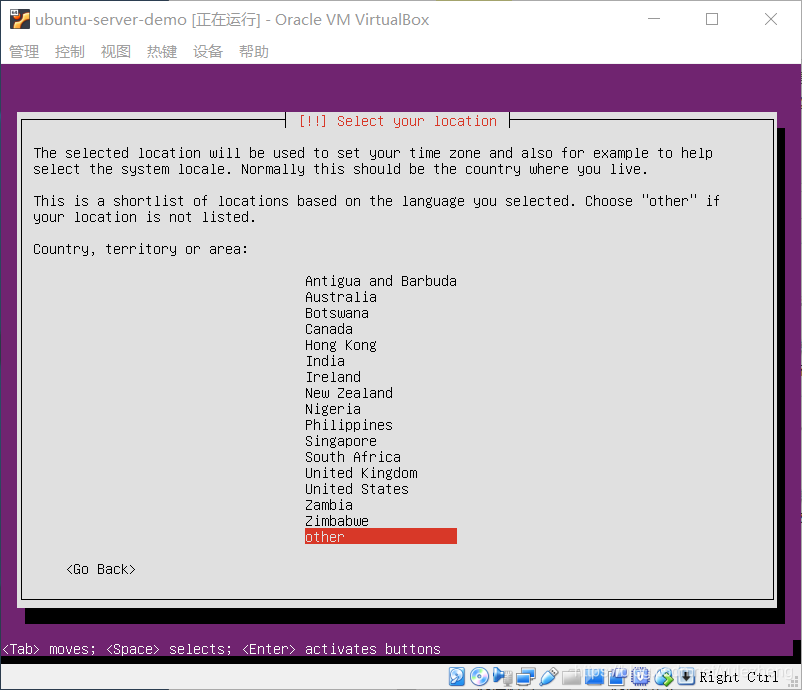Click the 'Right Ctrl' host key label
The image size is (802, 690).
[x=739, y=677]
